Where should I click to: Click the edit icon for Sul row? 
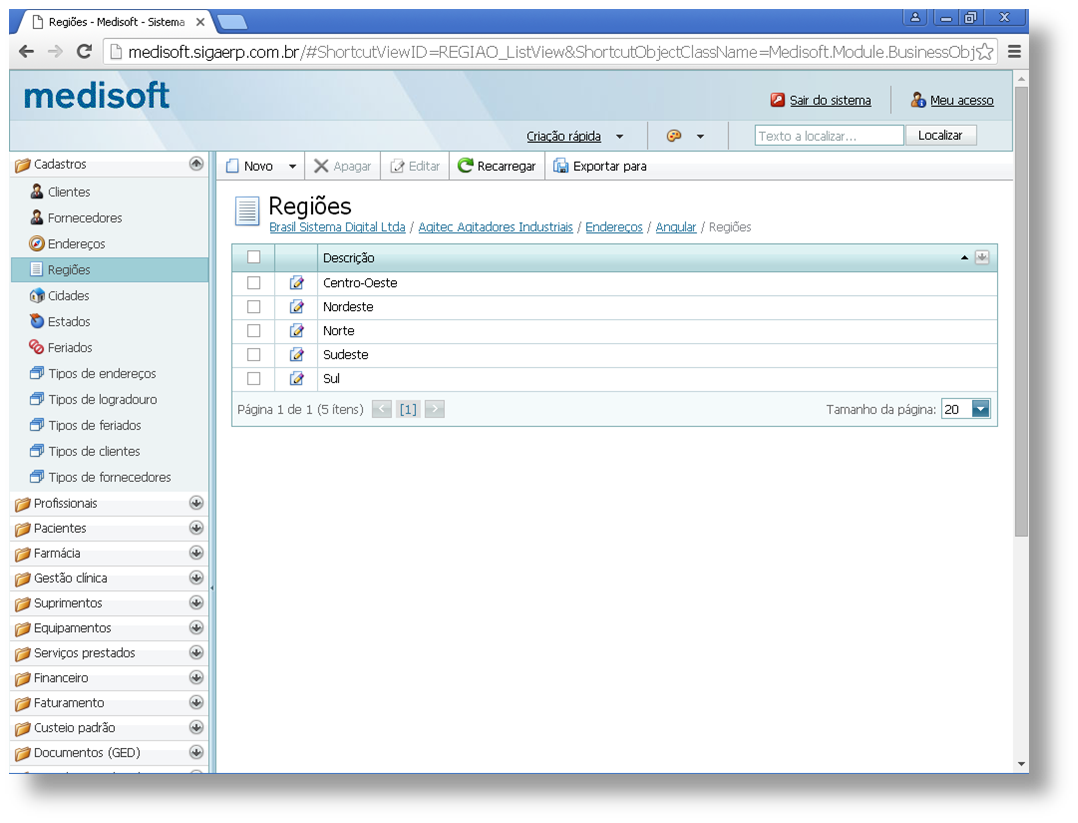296,379
